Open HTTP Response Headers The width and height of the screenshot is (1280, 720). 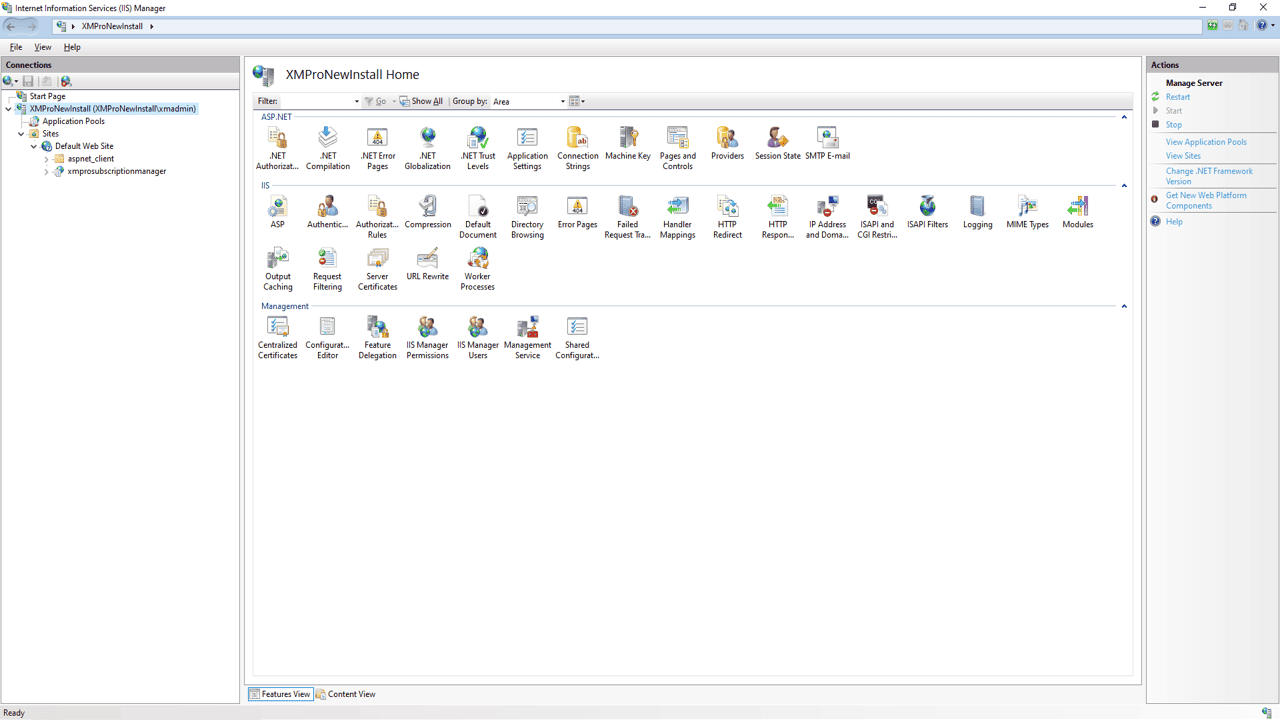tap(777, 217)
